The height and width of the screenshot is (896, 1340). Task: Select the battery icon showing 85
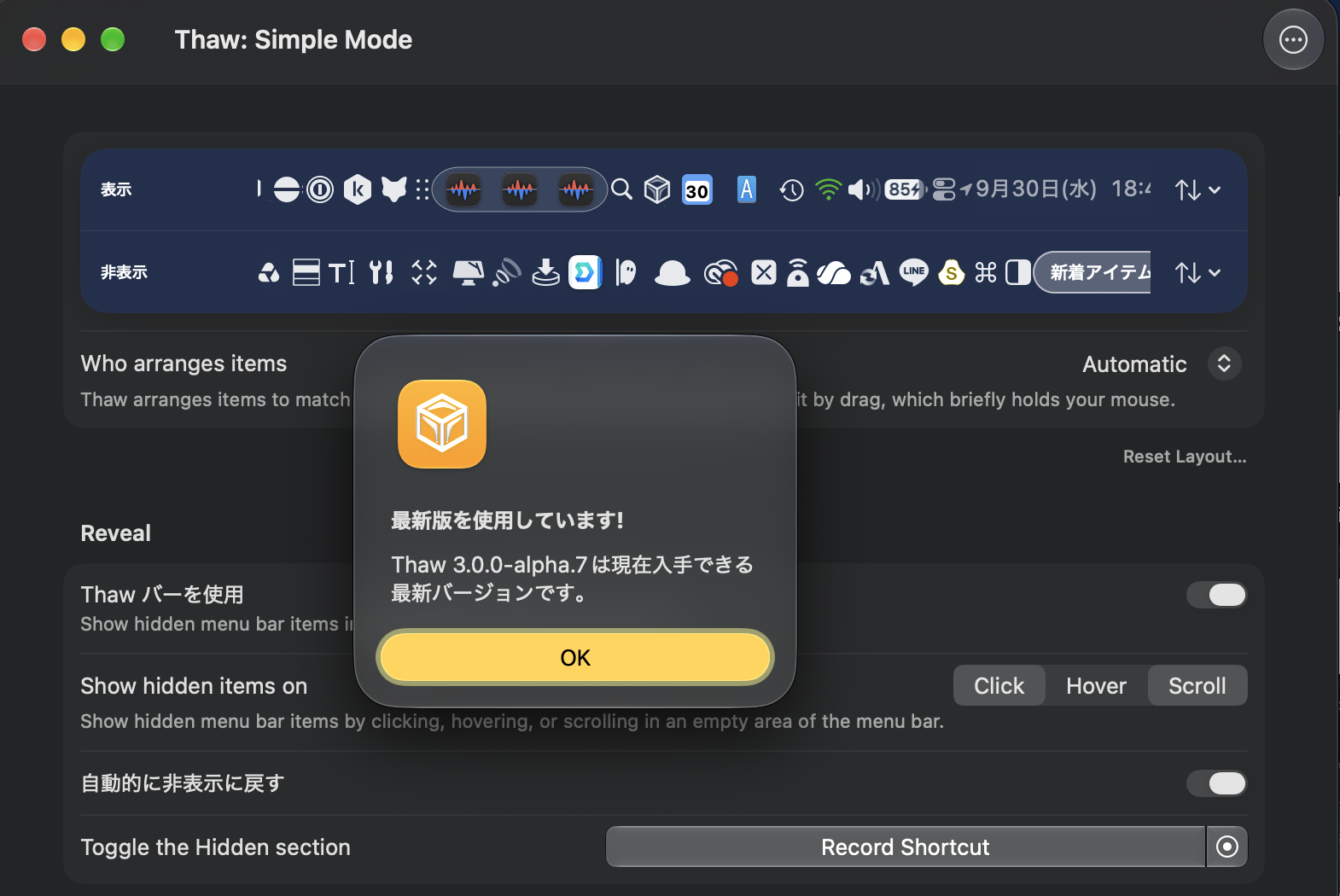[x=906, y=189]
